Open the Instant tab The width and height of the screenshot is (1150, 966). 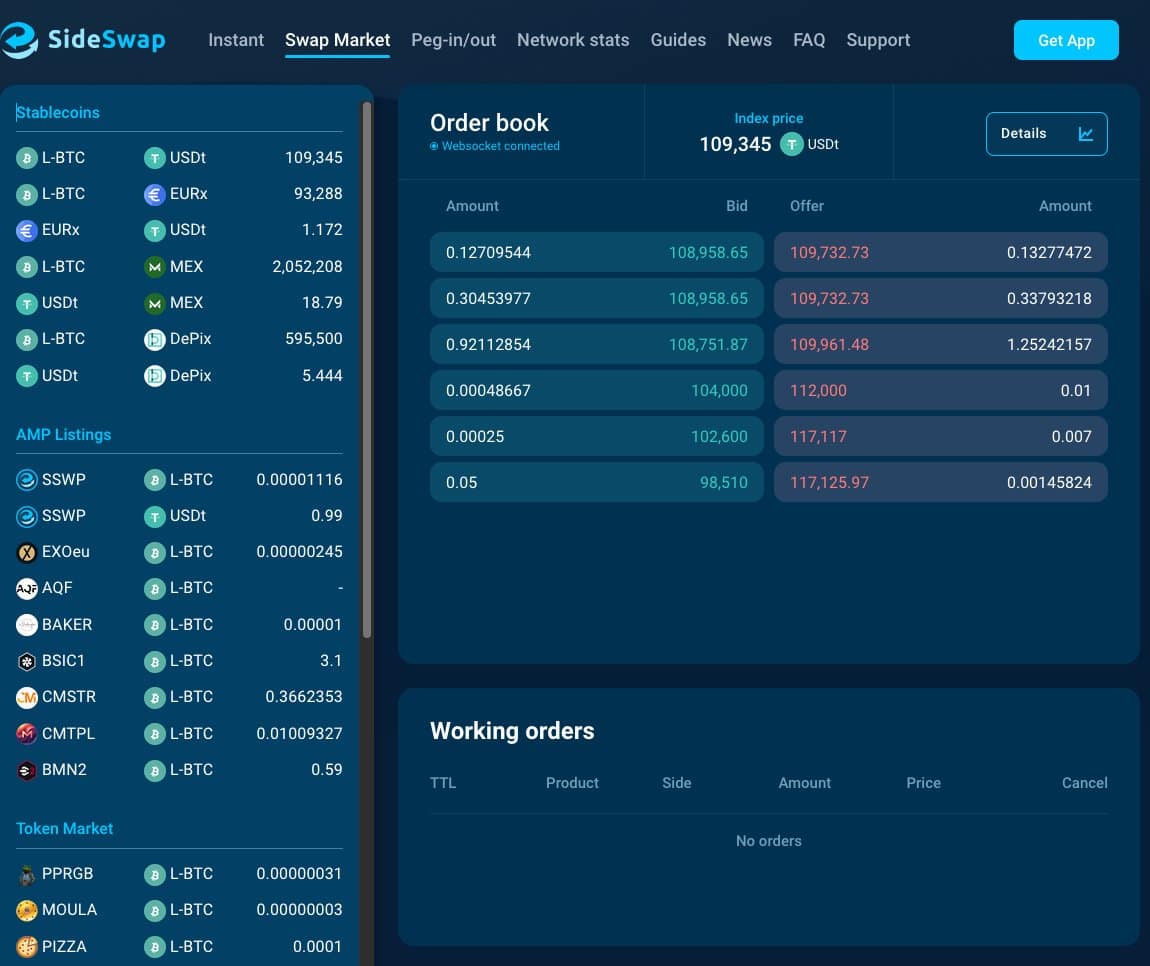point(236,40)
